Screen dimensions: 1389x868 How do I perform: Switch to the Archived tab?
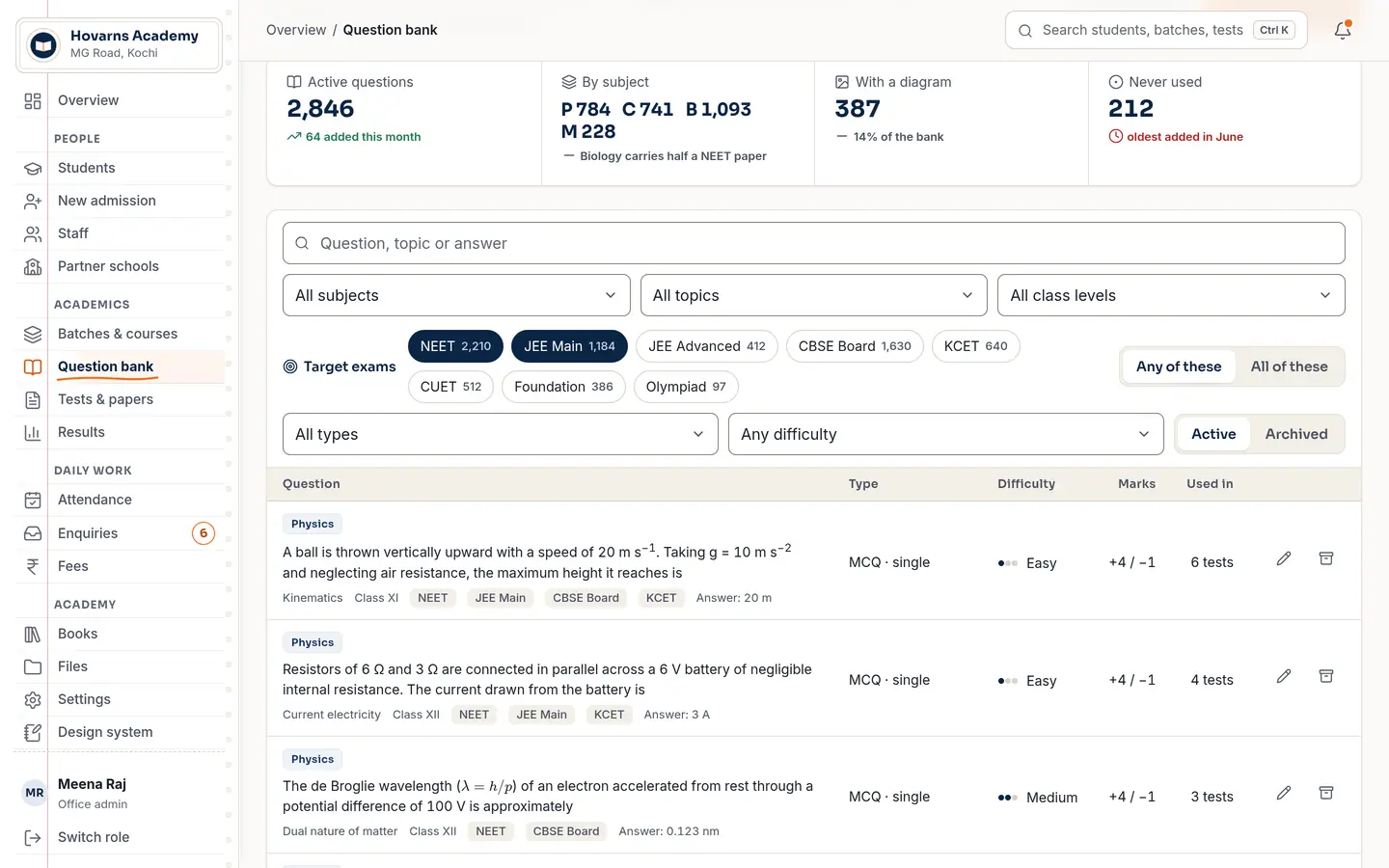[1296, 434]
